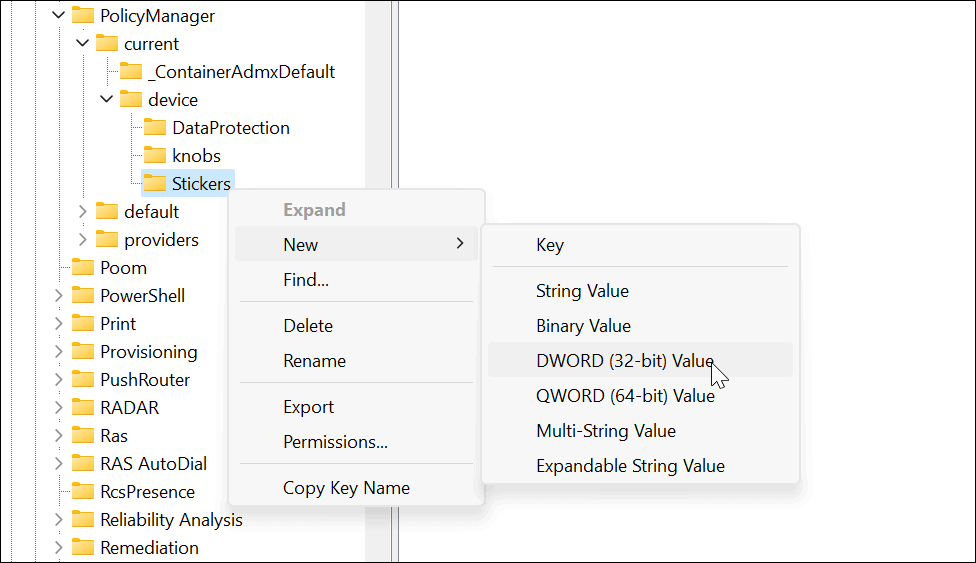Image resolution: width=976 pixels, height=563 pixels.
Task: Create a new Key from the submenu
Action: pyautogui.click(x=550, y=245)
